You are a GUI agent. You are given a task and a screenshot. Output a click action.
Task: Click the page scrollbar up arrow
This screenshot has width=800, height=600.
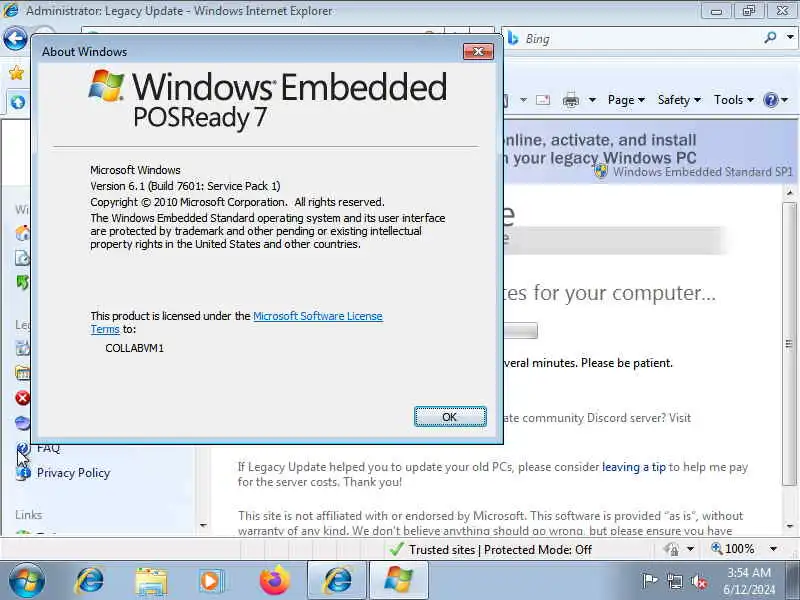(x=789, y=193)
